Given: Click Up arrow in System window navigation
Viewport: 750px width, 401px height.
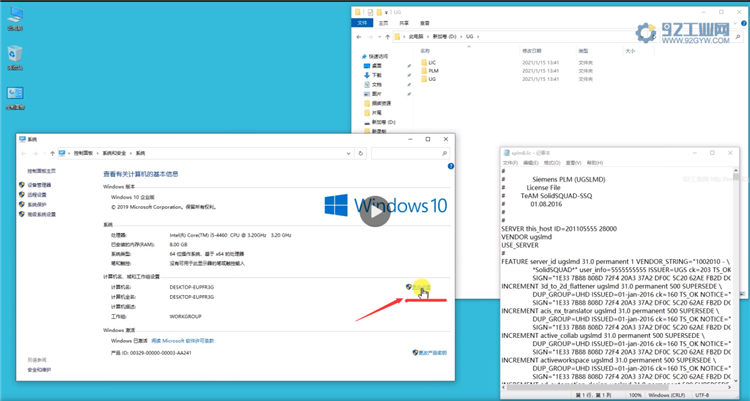Looking at the screenshot, I should (52, 153).
